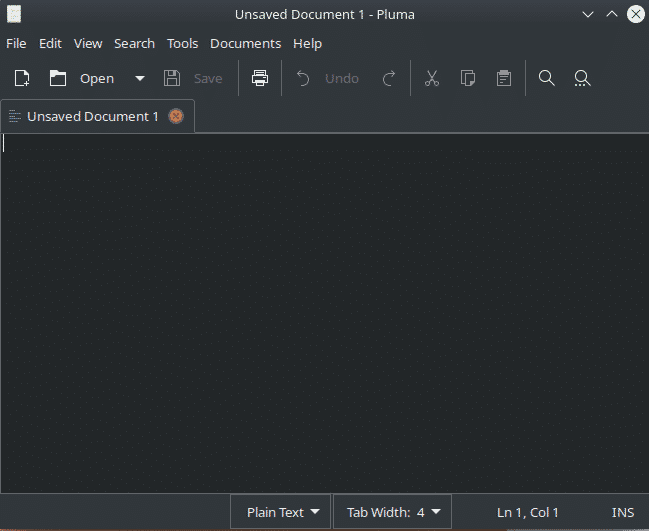Open Find and Replace icon

pyautogui.click(x=582, y=78)
